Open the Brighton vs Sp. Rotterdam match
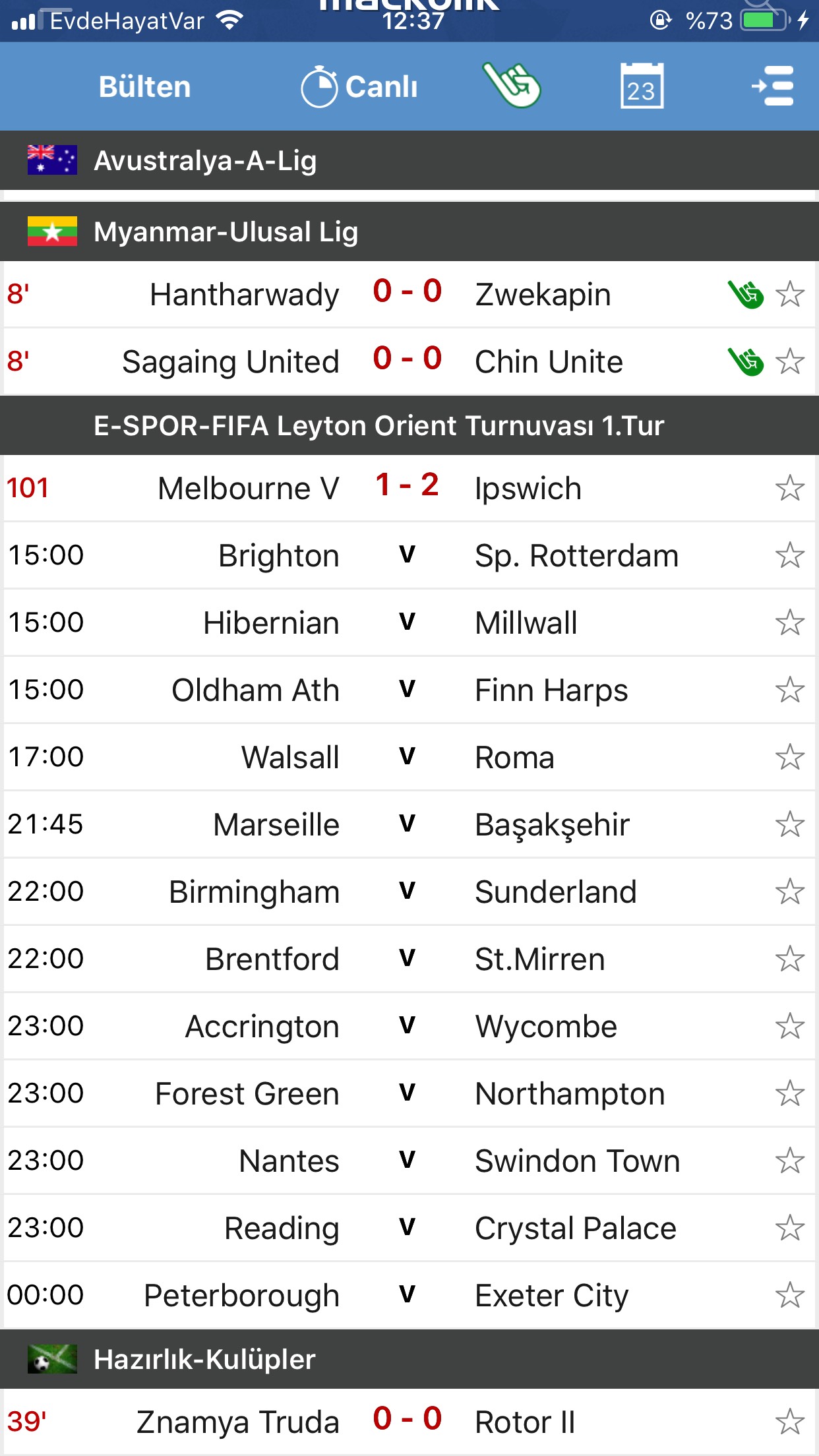This screenshot has height=1456, width=819. coord(409,555)
